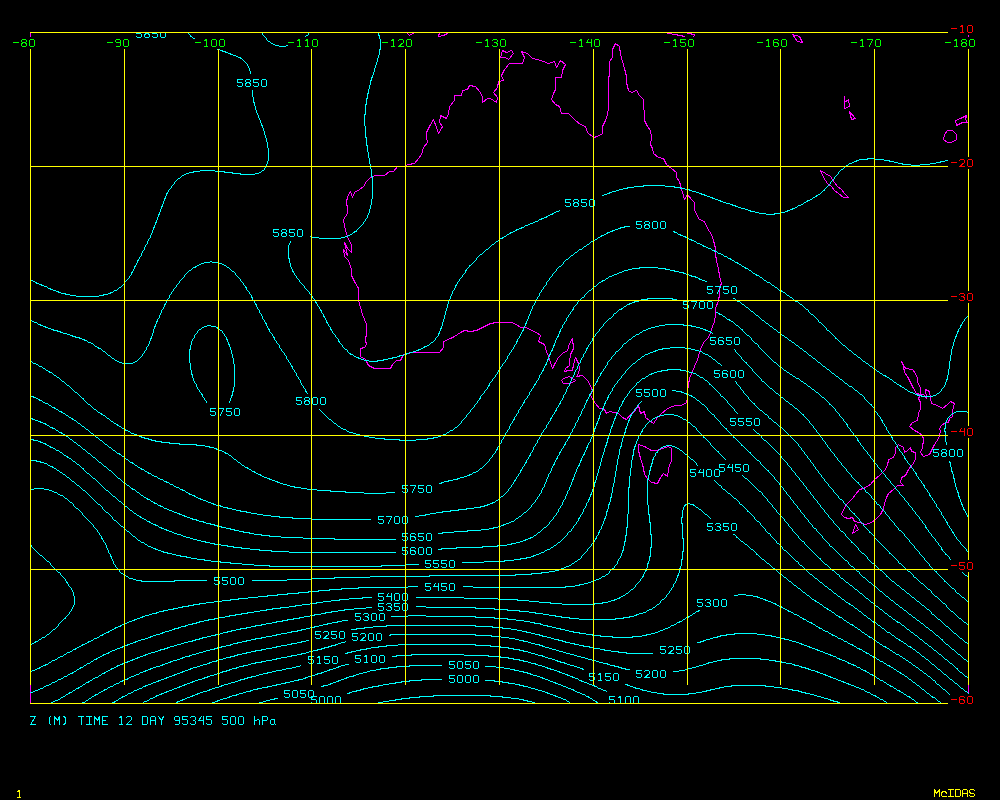Select the 5350 contour label southeast of Tasmania
This screenshot has width=1000, height=800.
click(x=722, y=527)
